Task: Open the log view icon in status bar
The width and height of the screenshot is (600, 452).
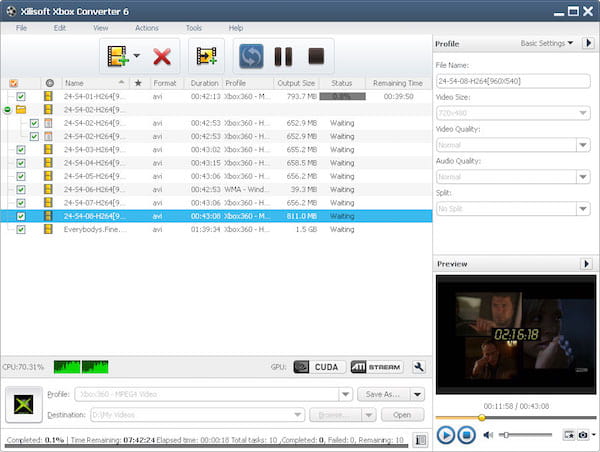Action: (x=420, y=440)
